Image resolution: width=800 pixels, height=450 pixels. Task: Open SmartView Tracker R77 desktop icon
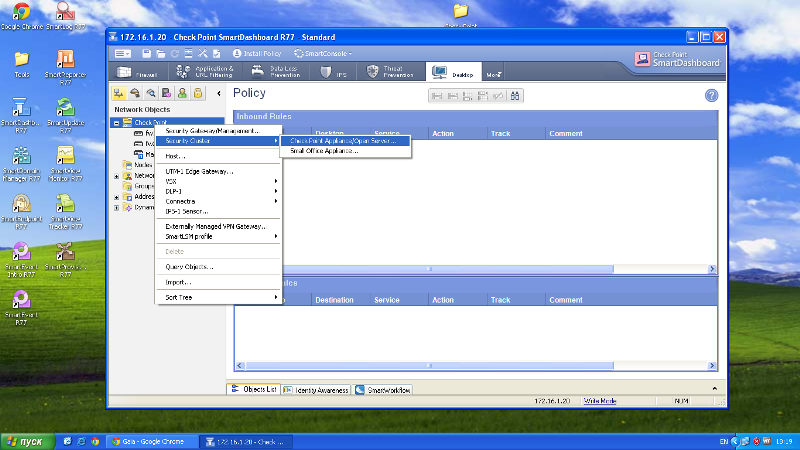pyautogui.click(x=65, y=212)
